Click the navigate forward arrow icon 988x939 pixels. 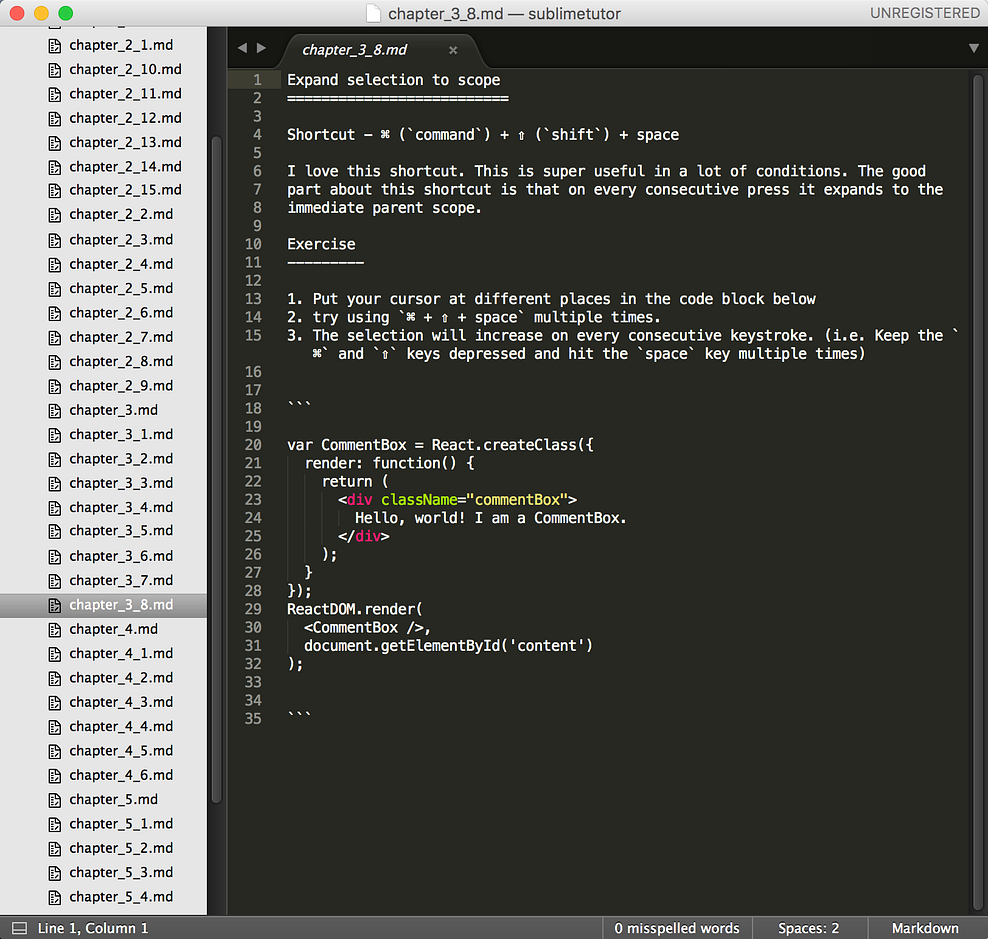261,47
